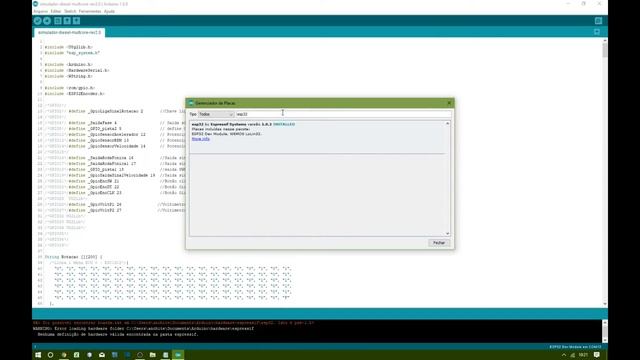
Task: Click the Open sketch toolbar icon
Action: pos(67,21)
